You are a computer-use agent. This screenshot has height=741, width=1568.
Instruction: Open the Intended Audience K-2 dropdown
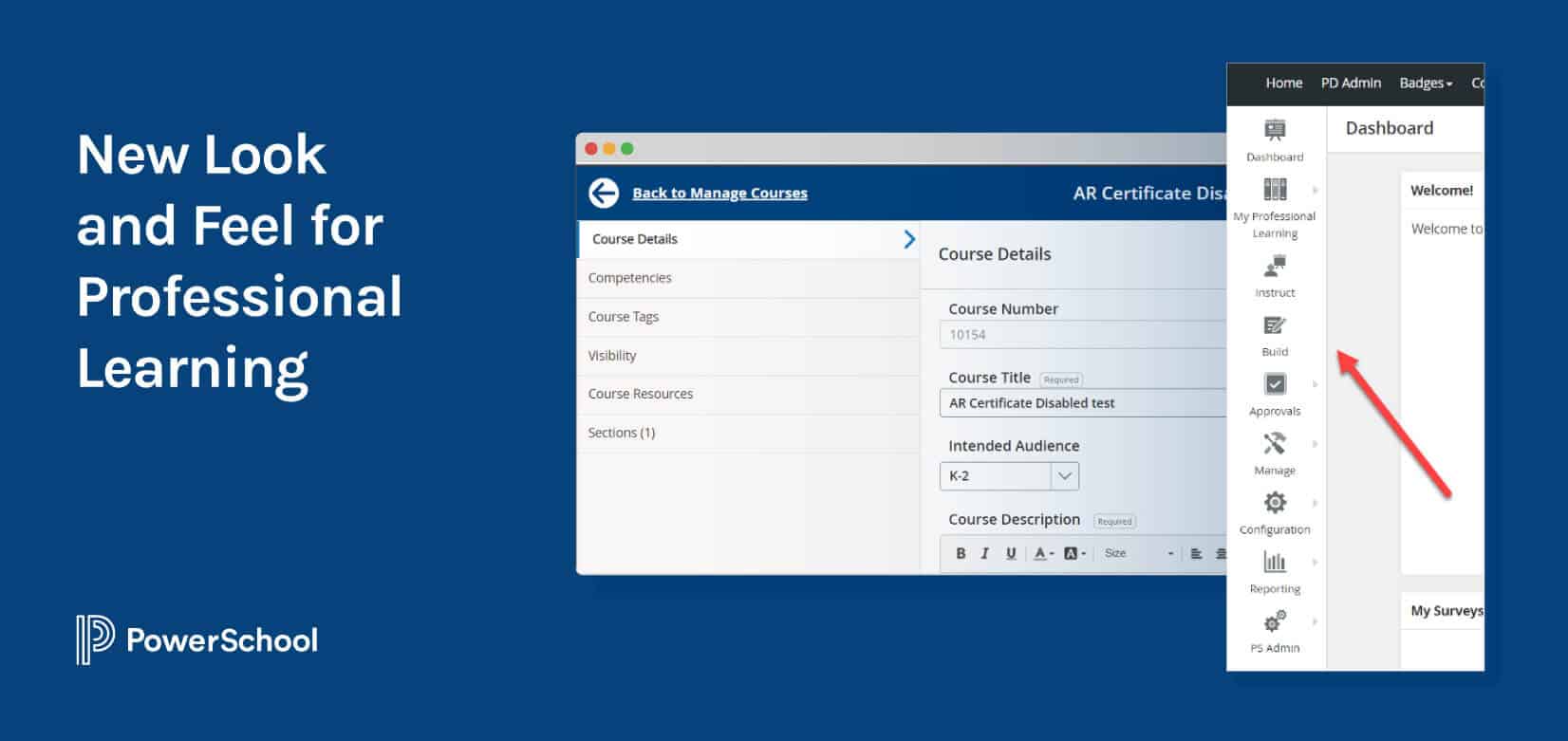pyautogui.click(x=1009, y=476)
